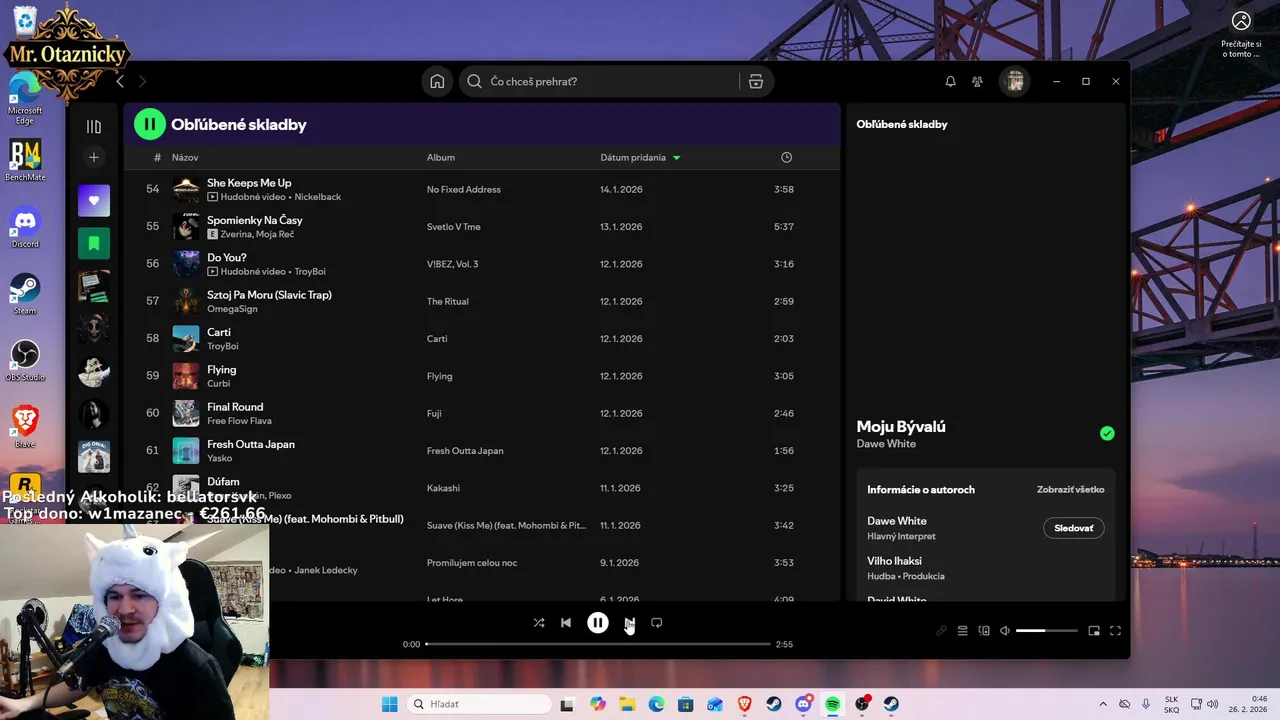Open the Discord desktop shortcut
The image size is (1280, 720).
tap(25, 228)
